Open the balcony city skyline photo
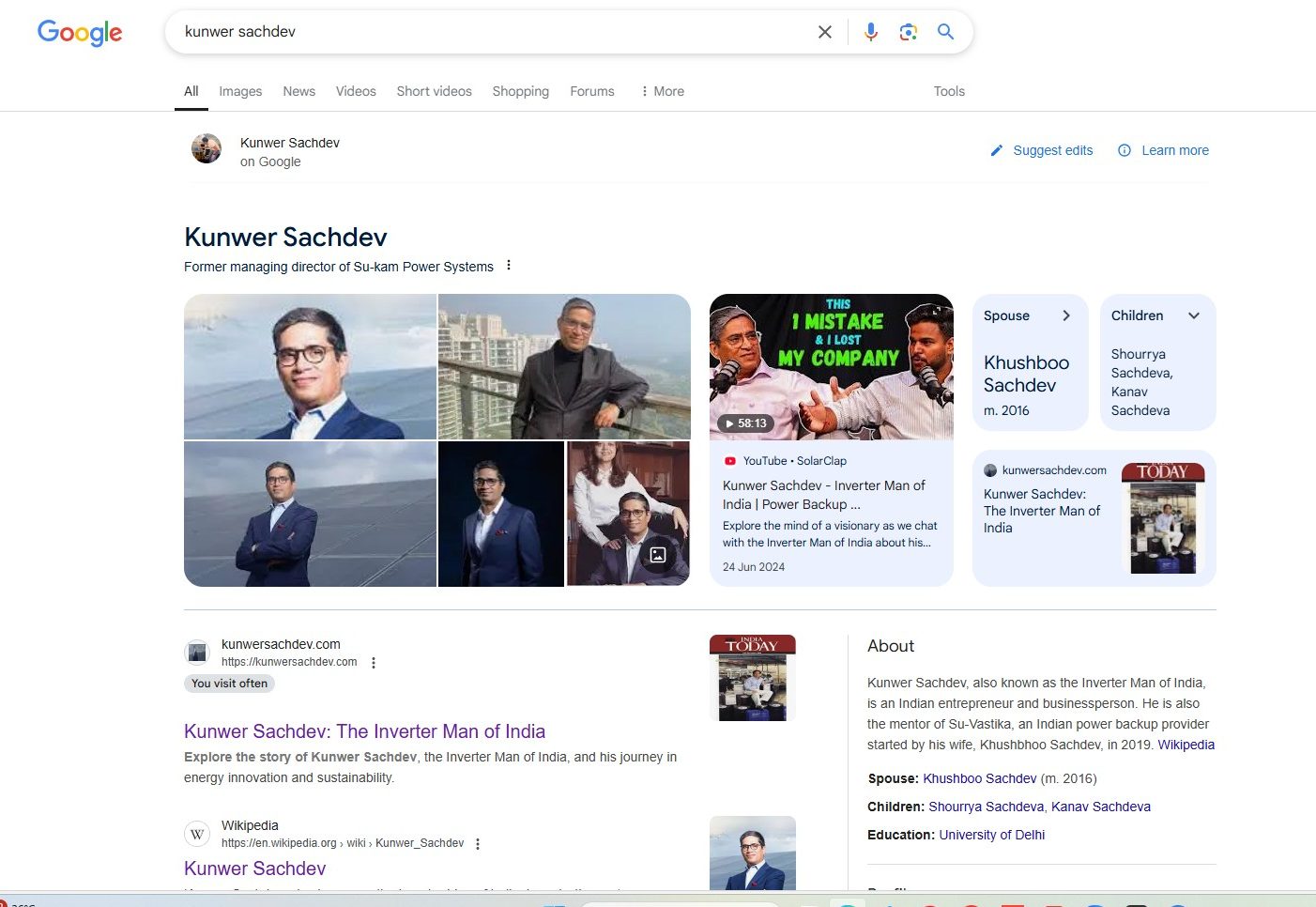This screenshot has height=907, width=1316. click(564, 366)
